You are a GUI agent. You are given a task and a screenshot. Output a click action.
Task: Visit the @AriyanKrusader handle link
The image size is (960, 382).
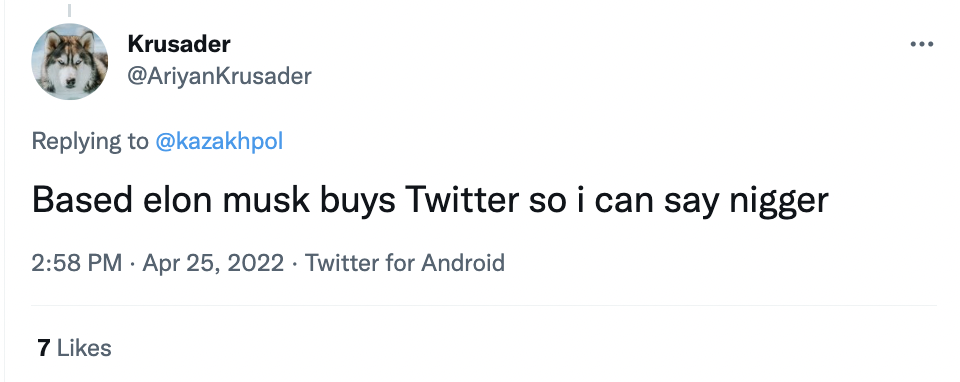point(219,76)
